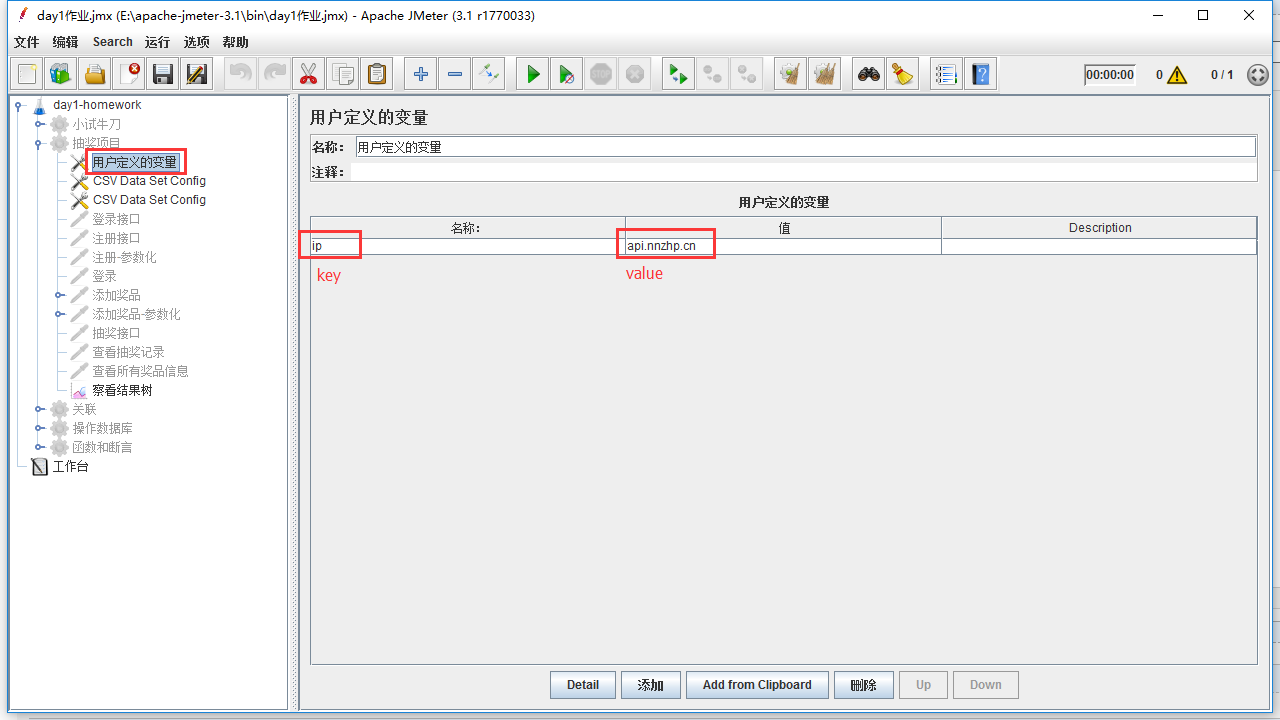
Task: Click into the 名称 name text field
Action: pos(805,147)
